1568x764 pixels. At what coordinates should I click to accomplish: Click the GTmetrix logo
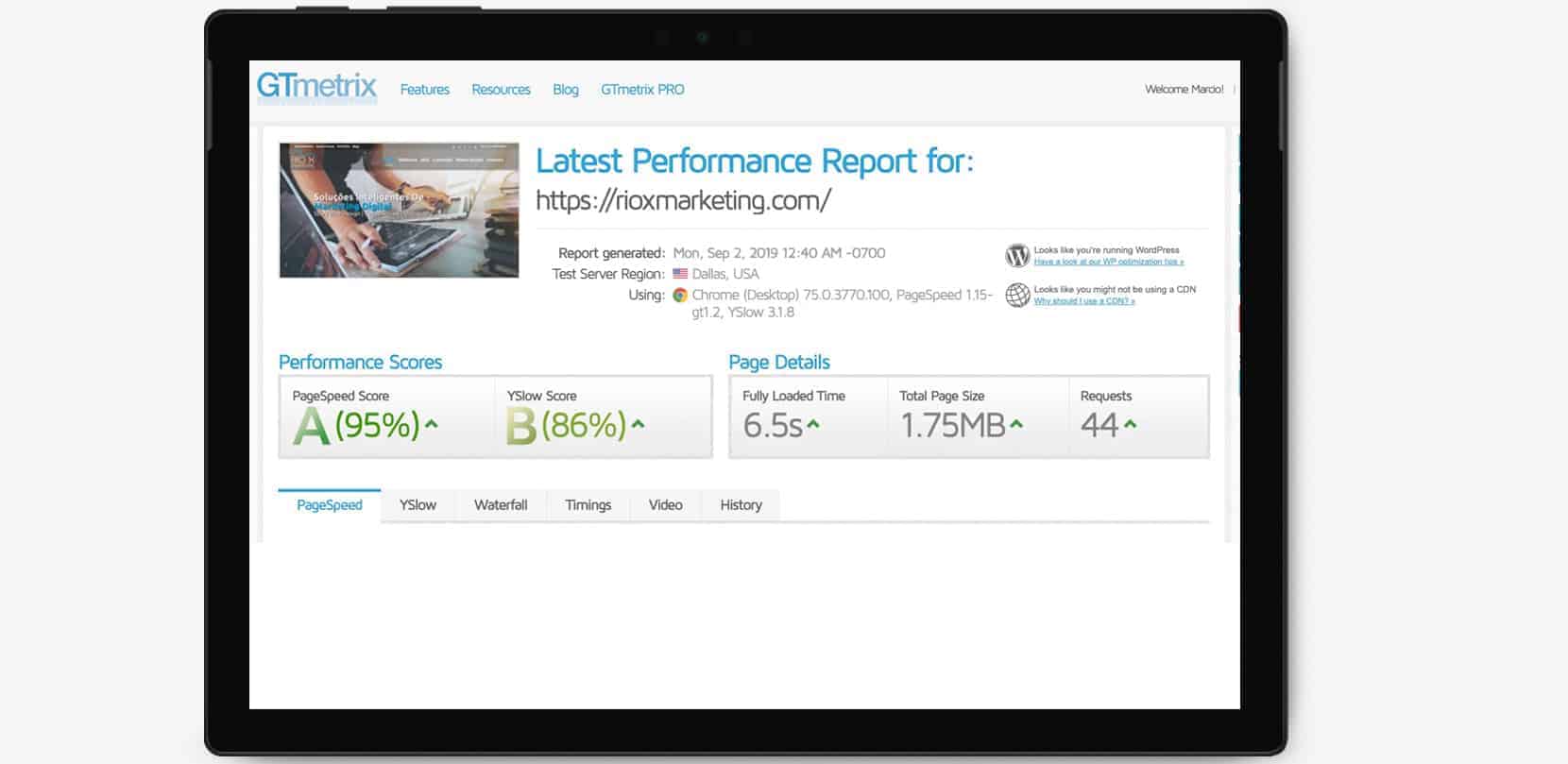(316, 86)
